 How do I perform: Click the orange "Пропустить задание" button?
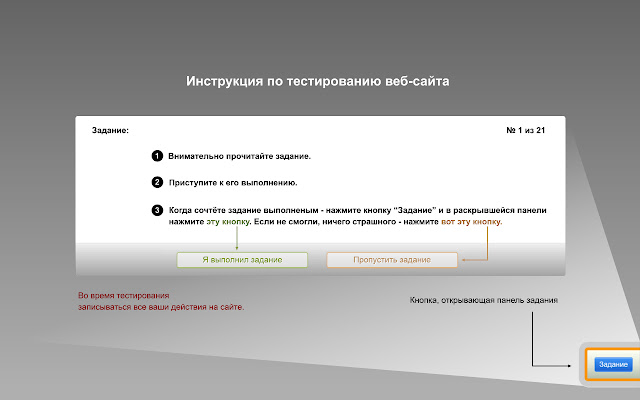coord(392,260)
